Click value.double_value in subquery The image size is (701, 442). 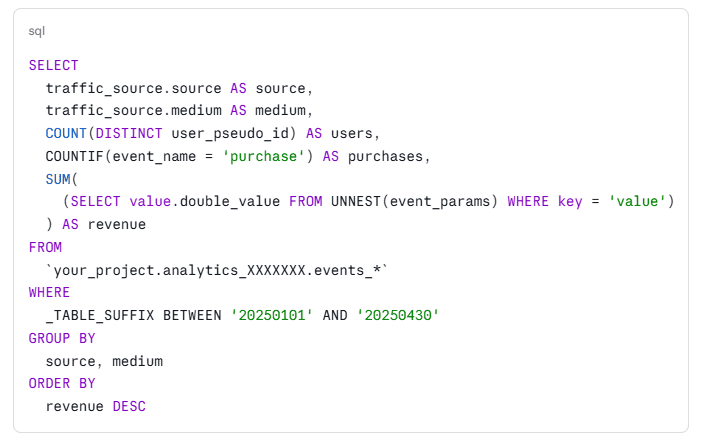(x=205, y=202)
